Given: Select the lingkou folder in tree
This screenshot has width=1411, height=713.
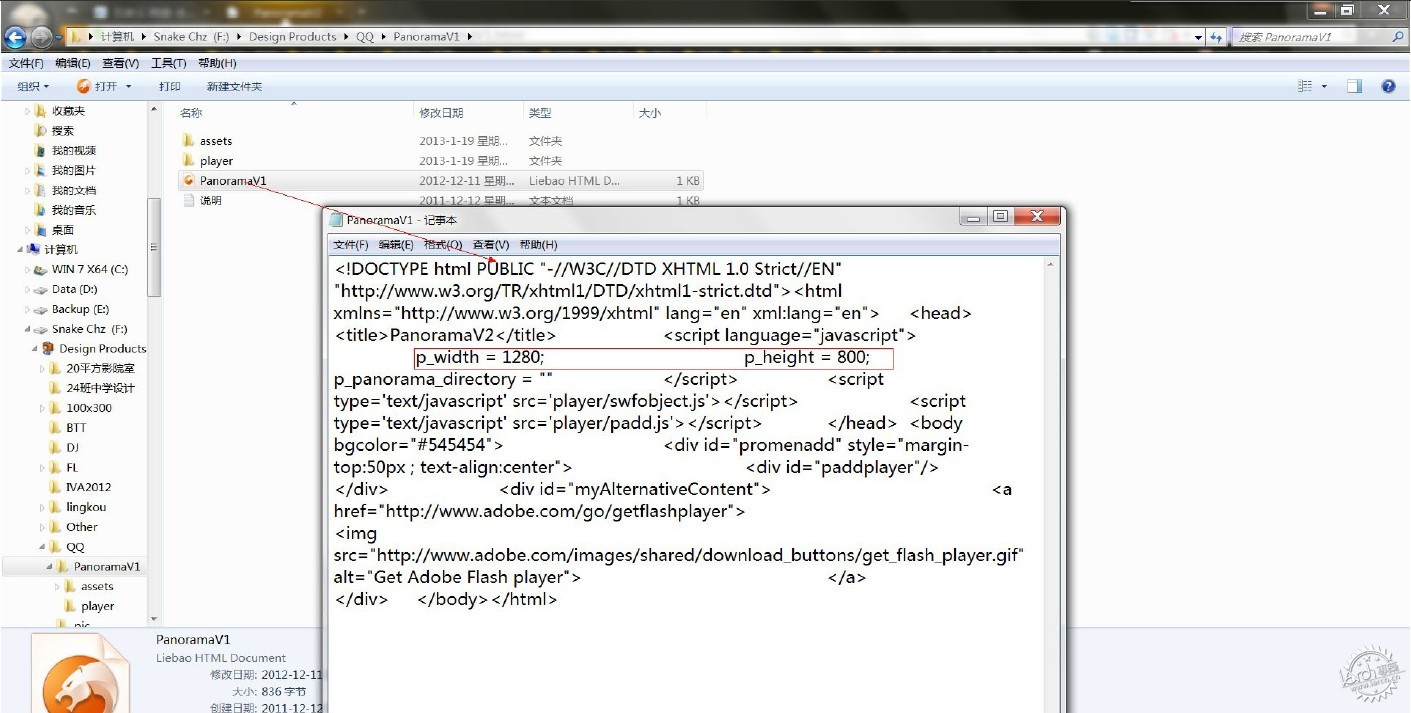Looking at the screenshot, I should click(x=86, y=508).
